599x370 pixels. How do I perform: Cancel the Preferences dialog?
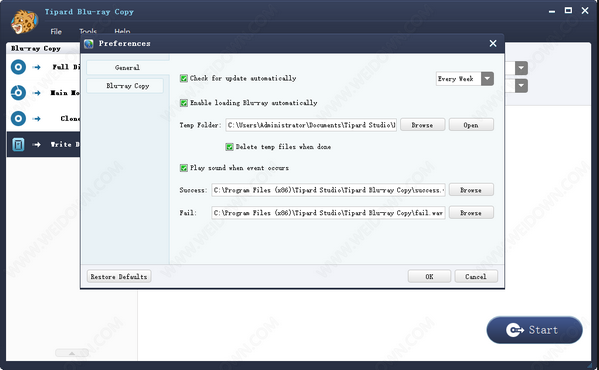(x=476, y=276)
